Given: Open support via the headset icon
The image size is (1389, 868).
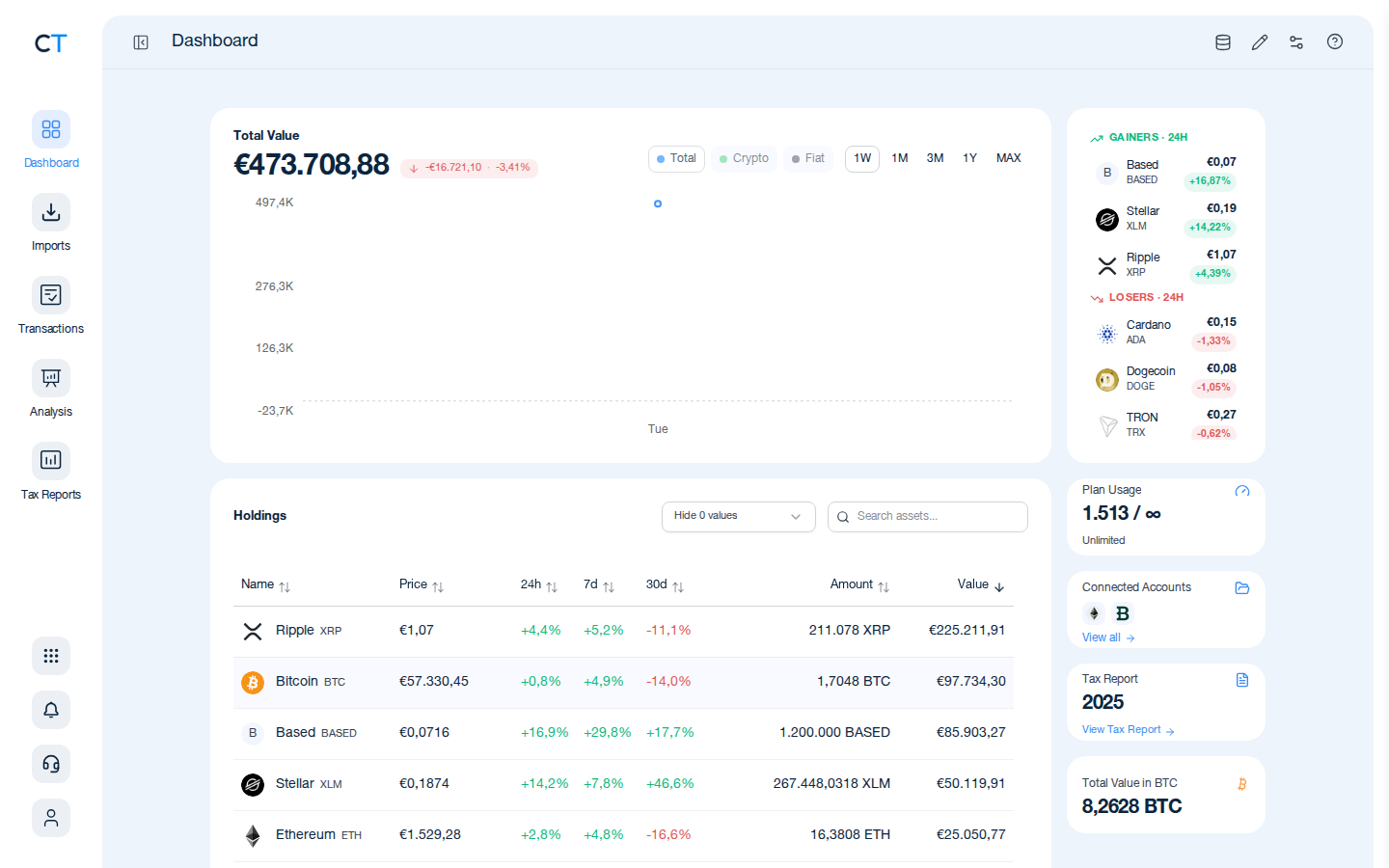Looking at the screenshot, I should coord(51,764).
